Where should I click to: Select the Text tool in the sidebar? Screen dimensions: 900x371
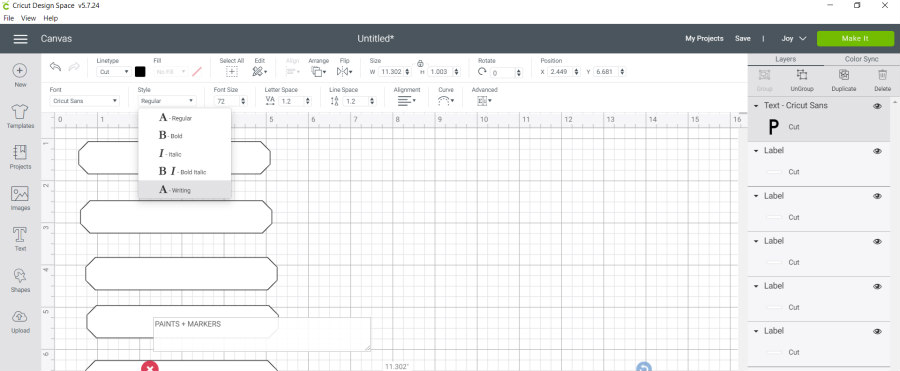[x=20, y=239]
